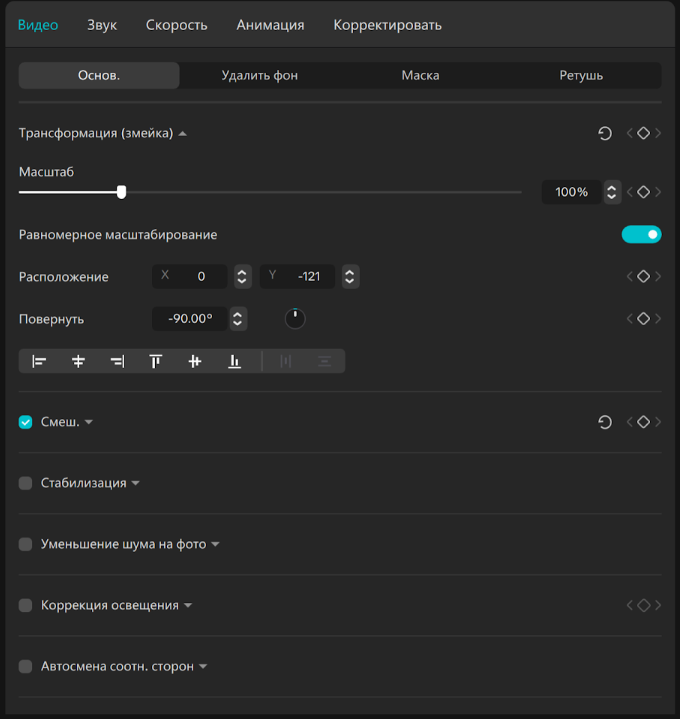Click the align vertical center icon
The image size is (680, 719).
(x=195, y=361)
